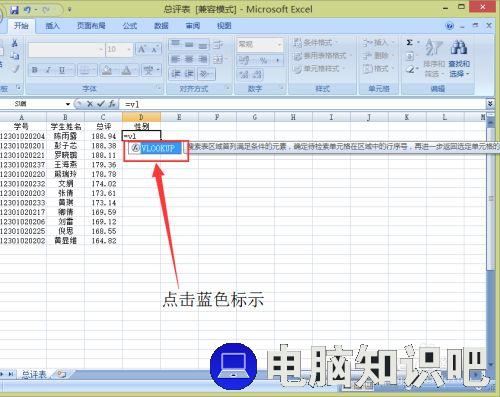Confirm formula with the checkmark icon
The height and width of the screenshot is (397, 500).
click(x=101, y=104)
